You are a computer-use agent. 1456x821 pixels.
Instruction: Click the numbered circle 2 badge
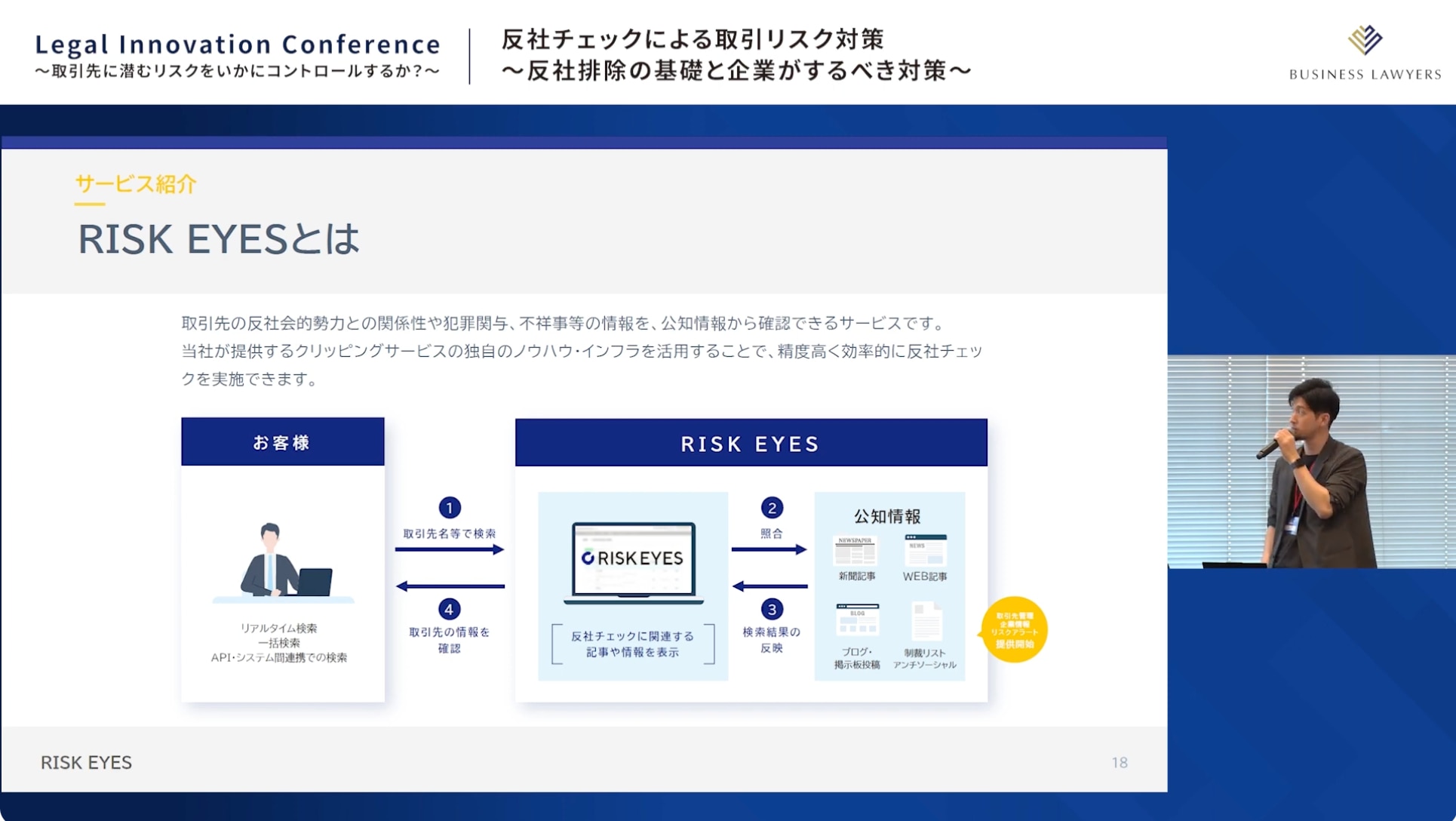[771, 508]
